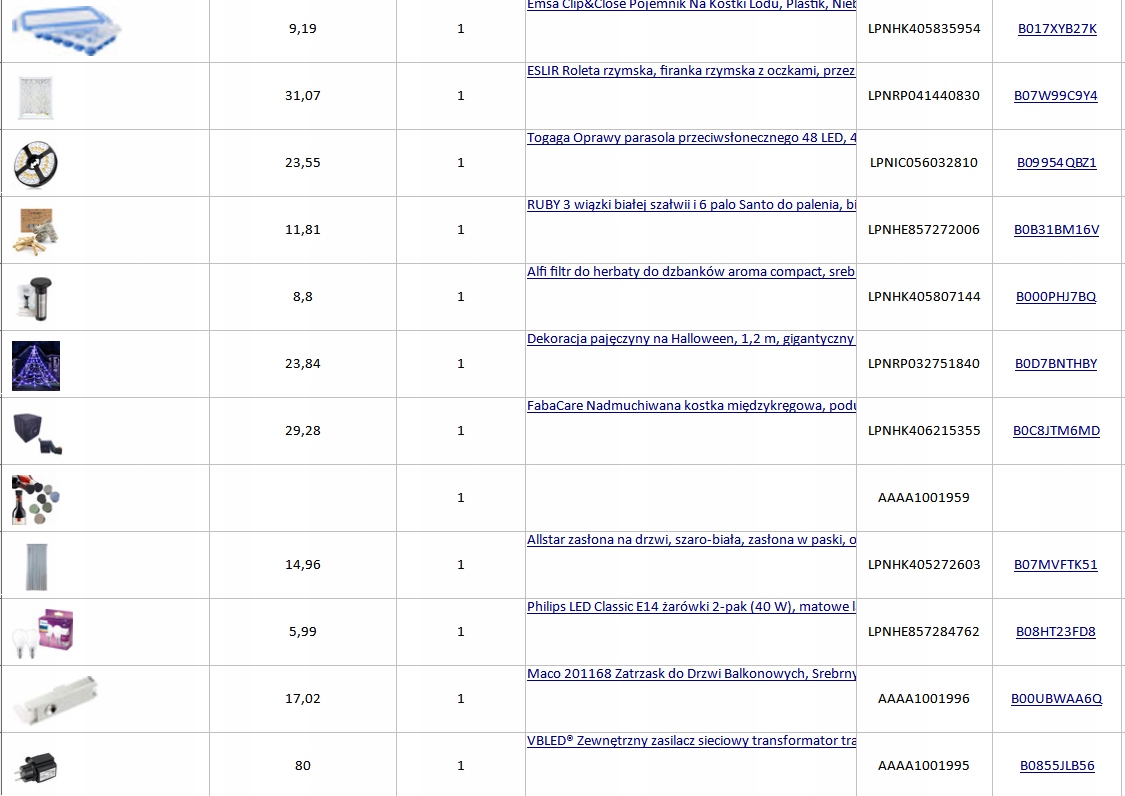Select the VBLED power adapter thumbnail
1125x796 pixels.
click(36, 766)
